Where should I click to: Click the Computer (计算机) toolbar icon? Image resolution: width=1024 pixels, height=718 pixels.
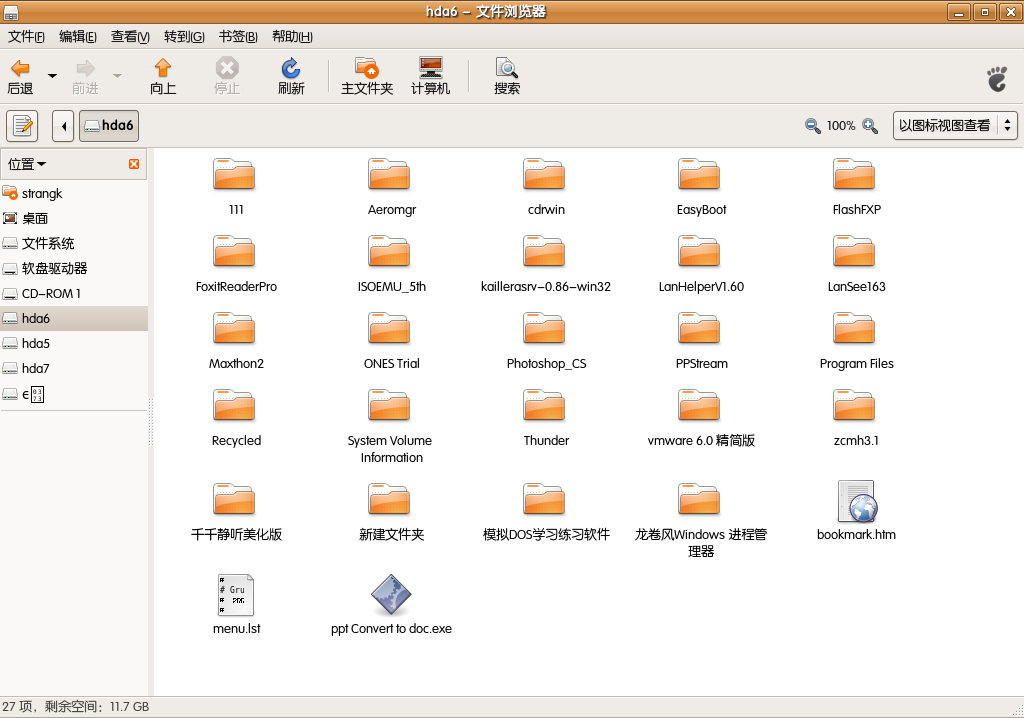(430, 68)
